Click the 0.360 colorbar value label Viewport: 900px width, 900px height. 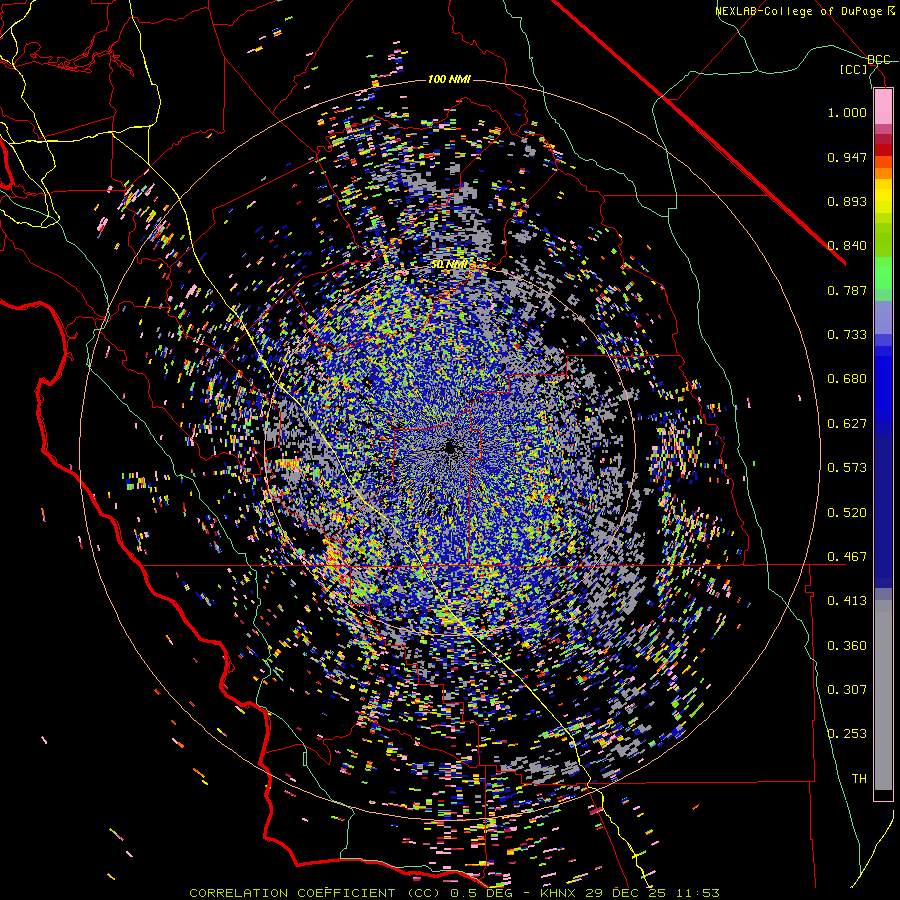(847, 646)
